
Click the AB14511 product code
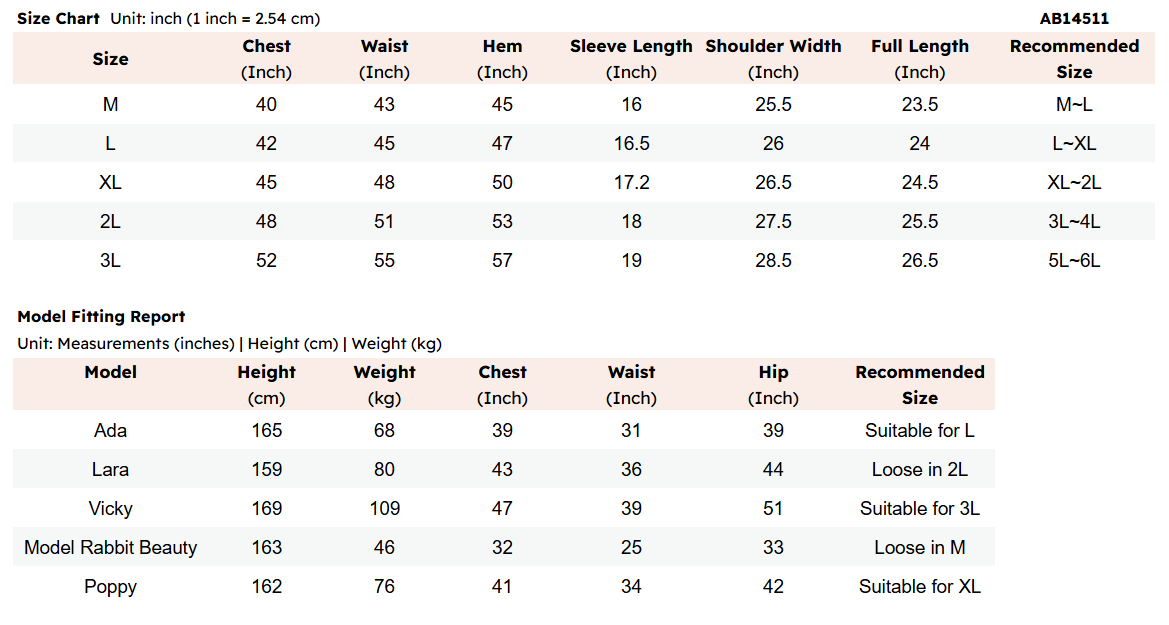(1074, 19)
